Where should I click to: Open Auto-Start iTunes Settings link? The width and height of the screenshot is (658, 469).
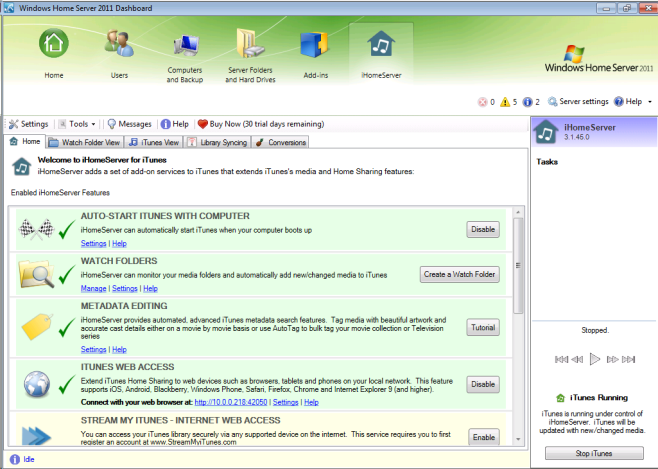point(94,244)
